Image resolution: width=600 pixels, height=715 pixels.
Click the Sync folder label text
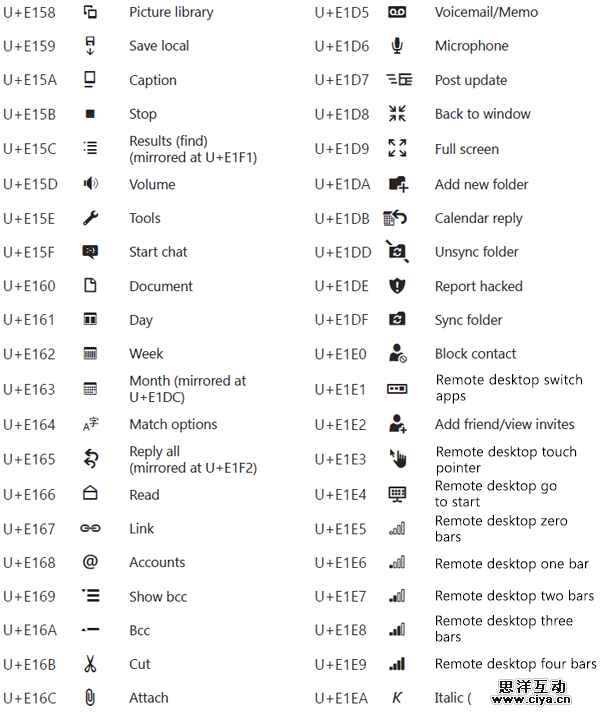(x=468, y=320)
